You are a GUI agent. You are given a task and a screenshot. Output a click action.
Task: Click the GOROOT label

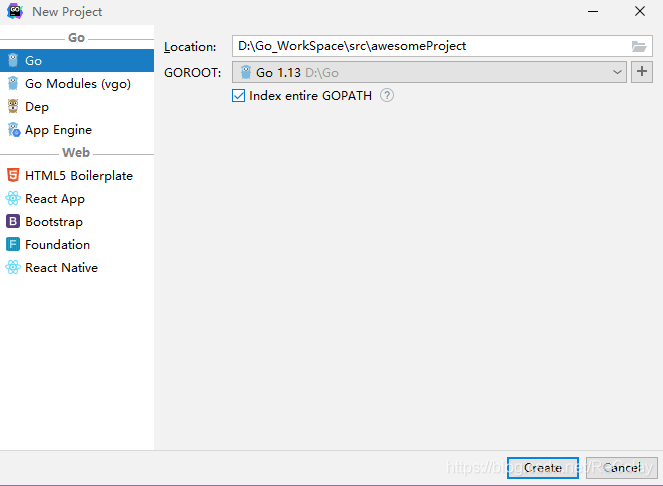tap(192, 73)
